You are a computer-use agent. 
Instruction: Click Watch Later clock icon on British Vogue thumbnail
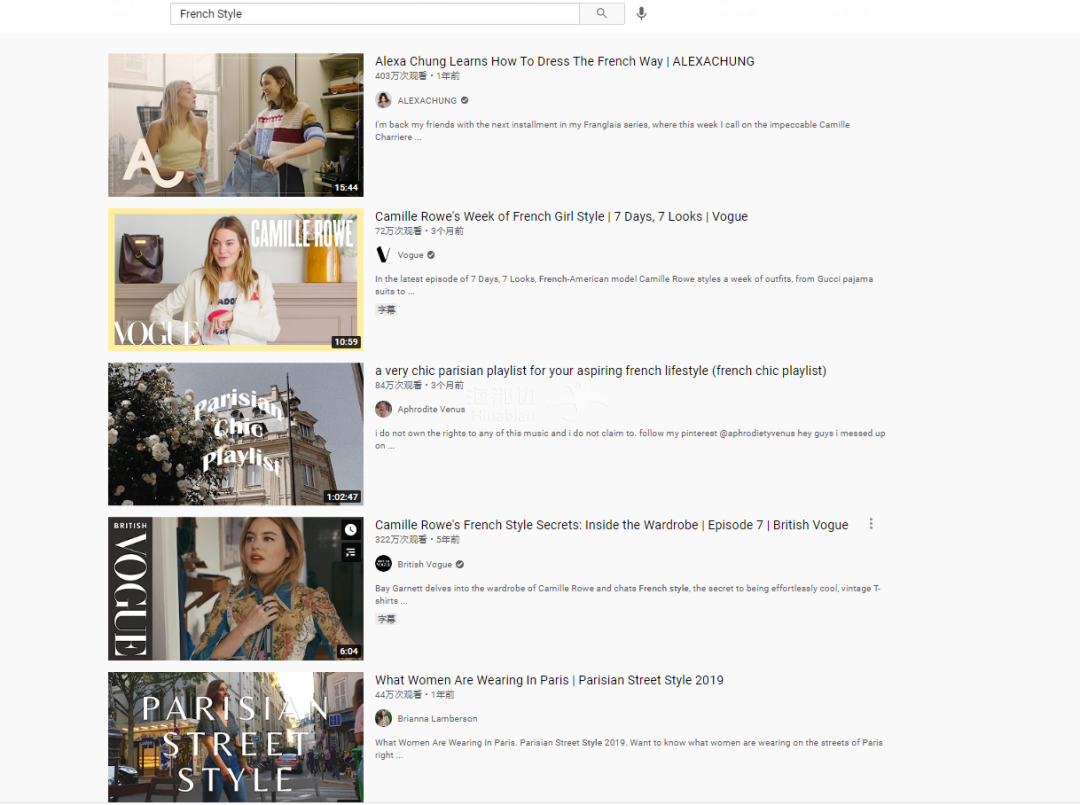coord(351,530)
